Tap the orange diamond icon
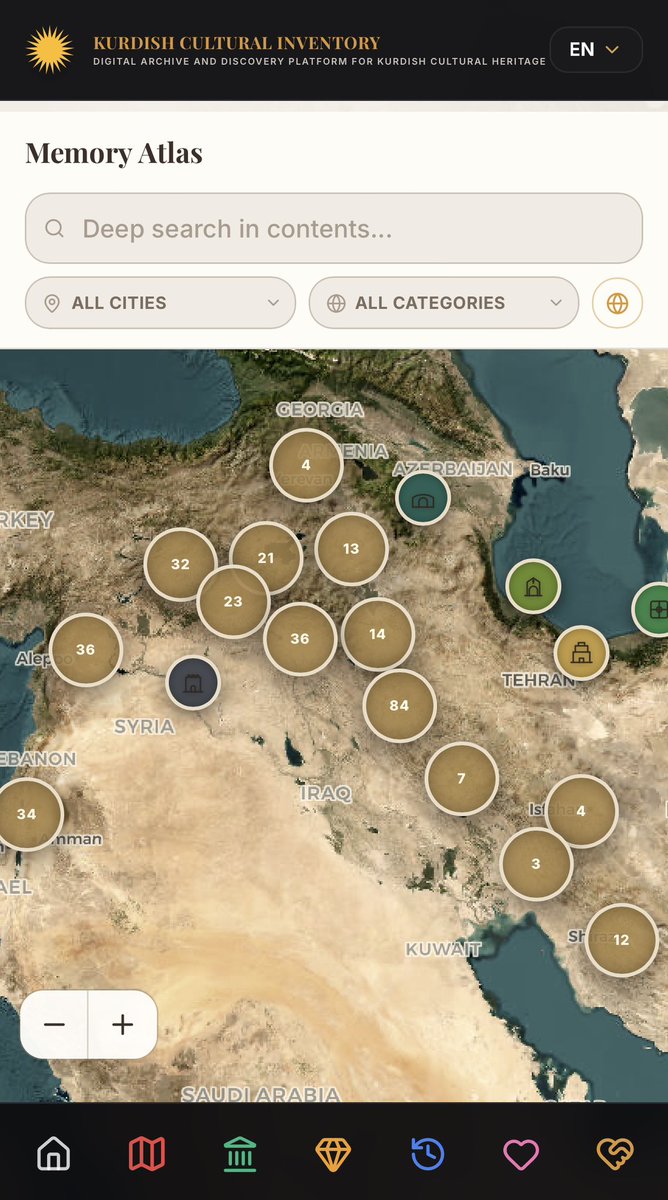 point(334,1155)
